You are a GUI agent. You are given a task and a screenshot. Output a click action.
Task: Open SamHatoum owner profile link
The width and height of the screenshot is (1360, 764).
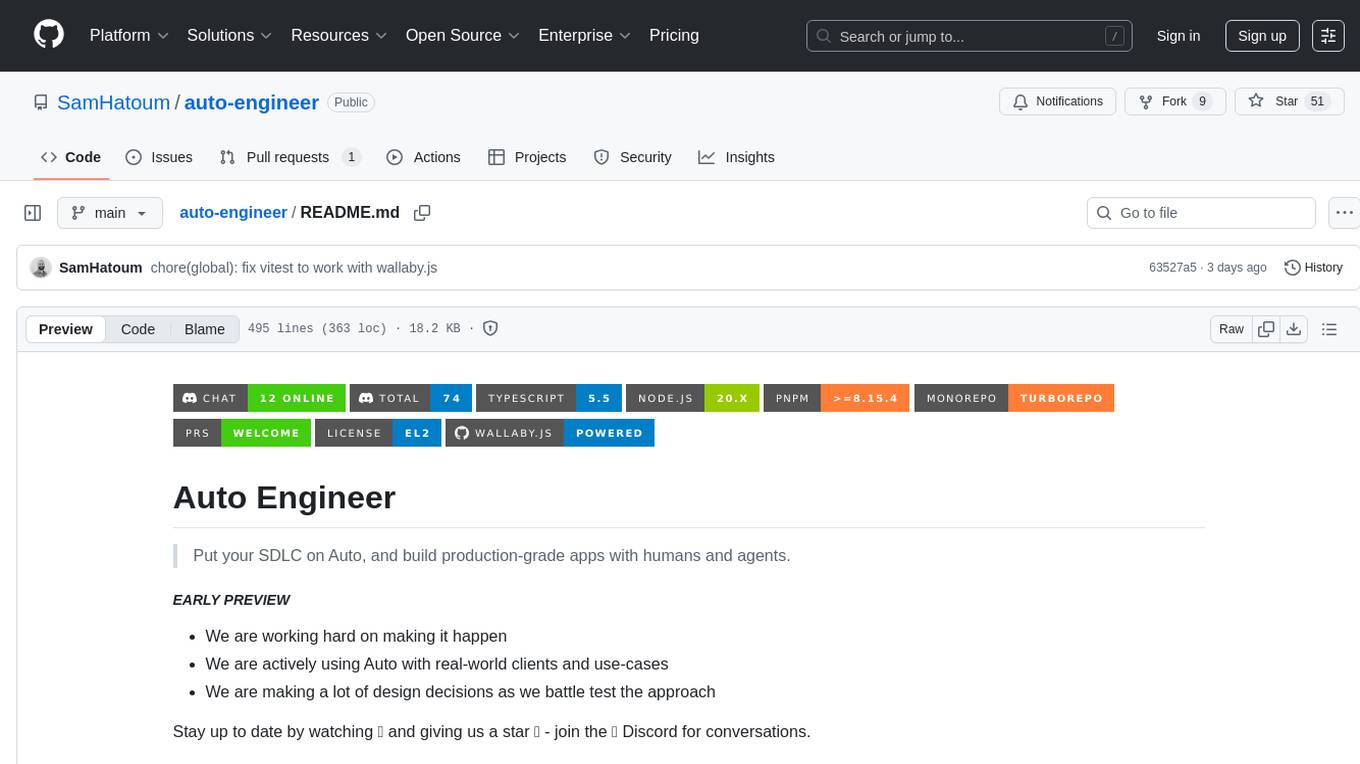pos(114,102)
